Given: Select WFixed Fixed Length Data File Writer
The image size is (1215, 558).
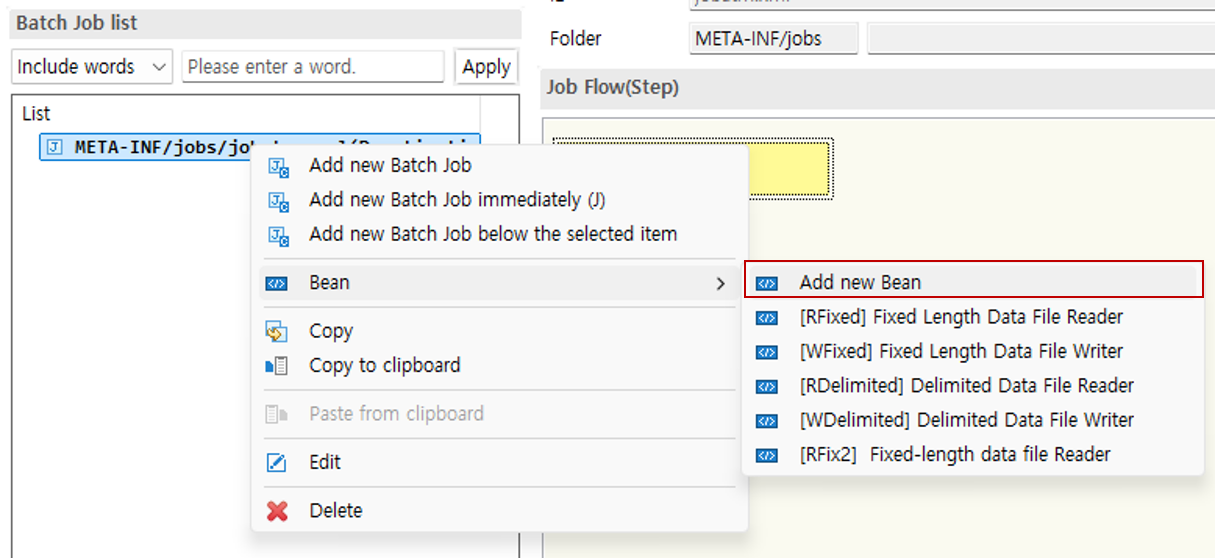Looking at the screenshot, I should [960, 351].
